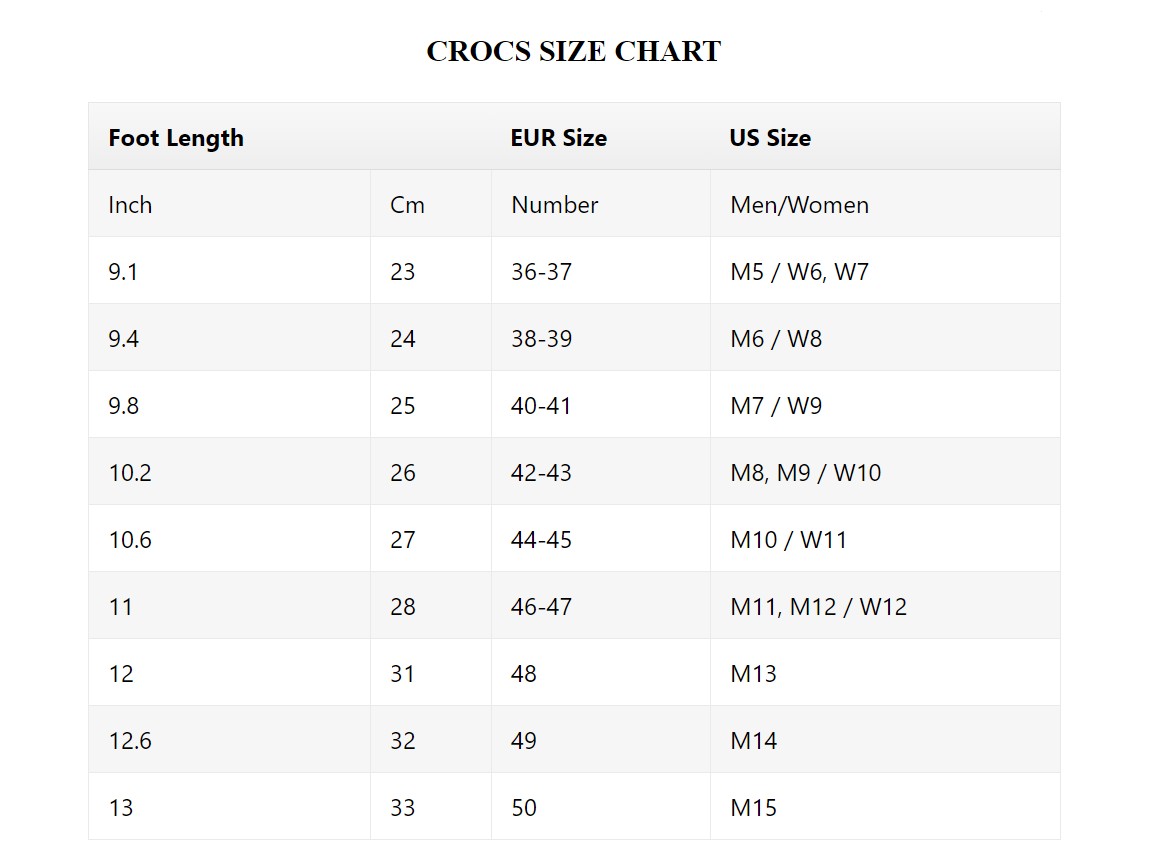Click the M11, M12 / W12 cell

tap(818, 607)
